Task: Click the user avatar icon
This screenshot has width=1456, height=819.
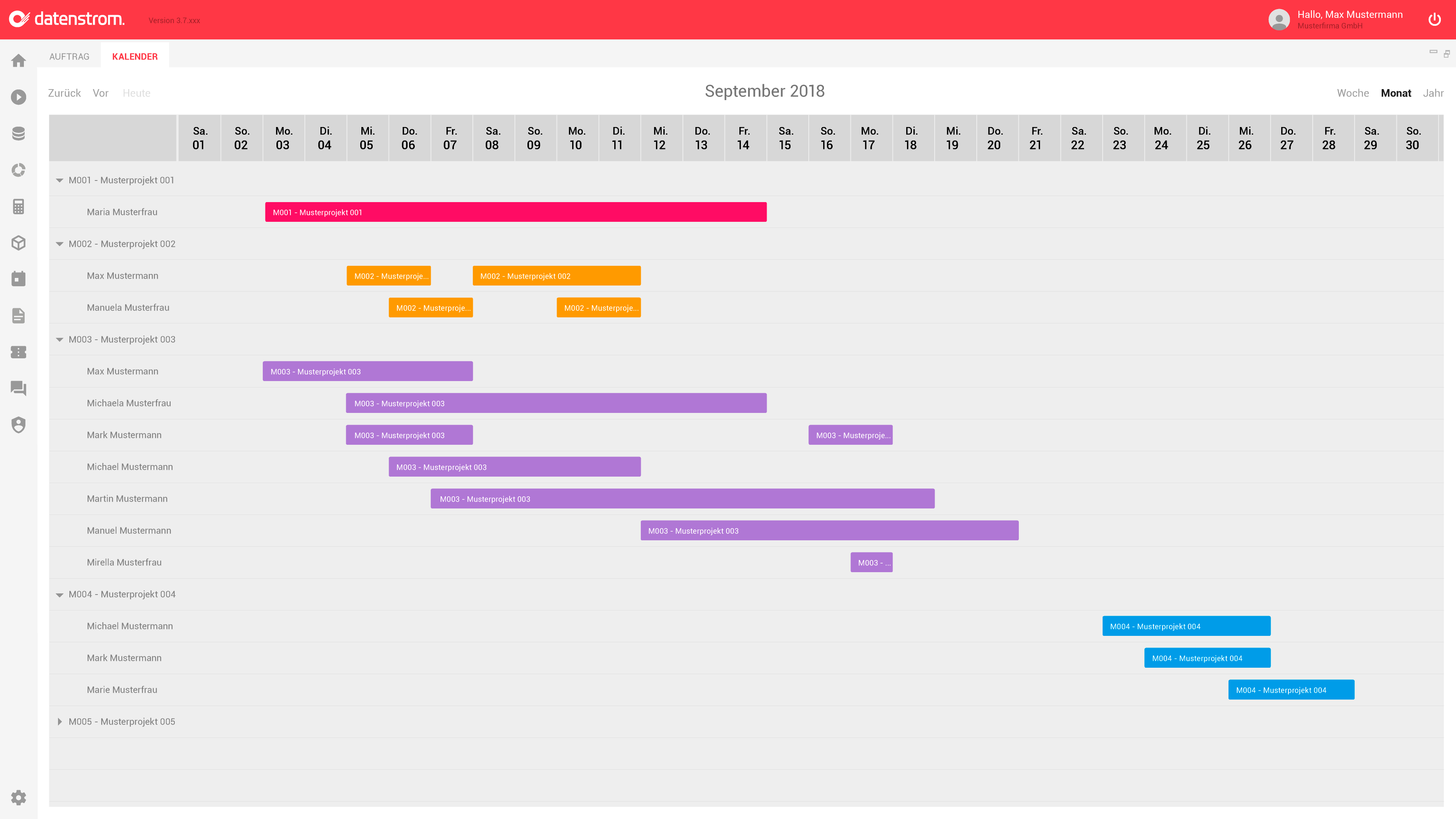Action: pos(1279,20)
